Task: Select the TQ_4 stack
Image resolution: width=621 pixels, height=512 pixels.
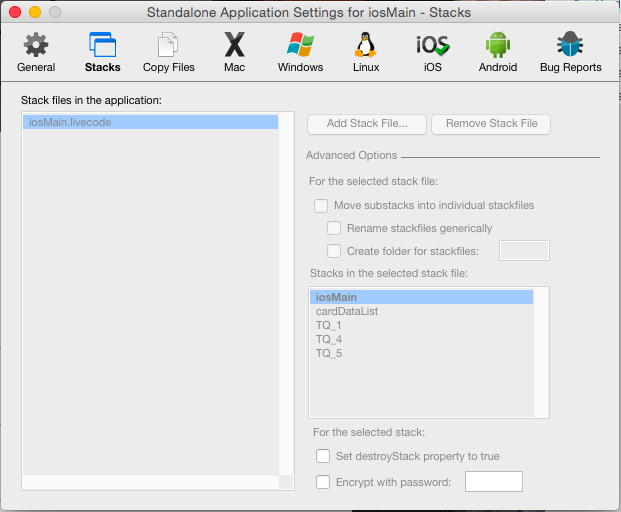Action: pyautogui.click(x=329, y=339)
